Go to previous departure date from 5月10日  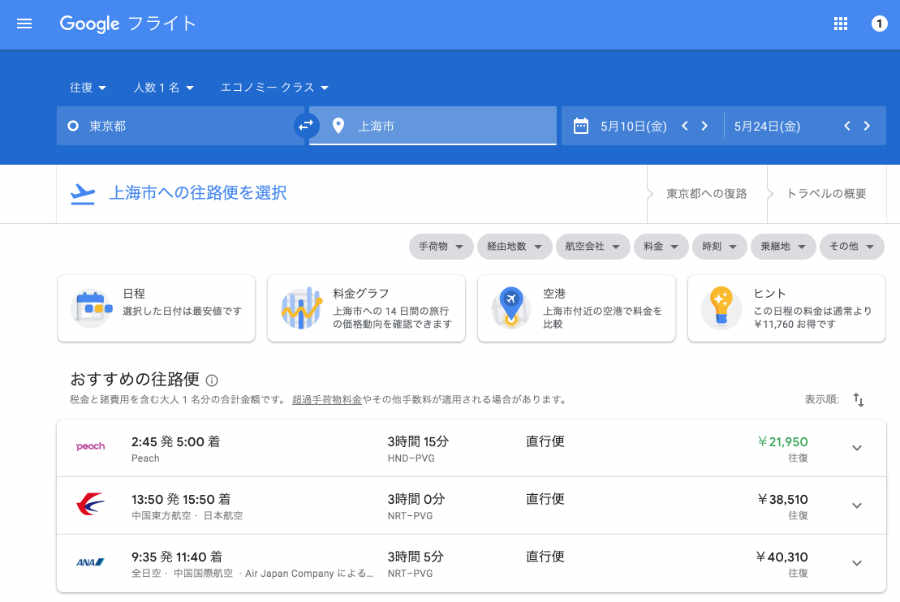coord(684,126)
